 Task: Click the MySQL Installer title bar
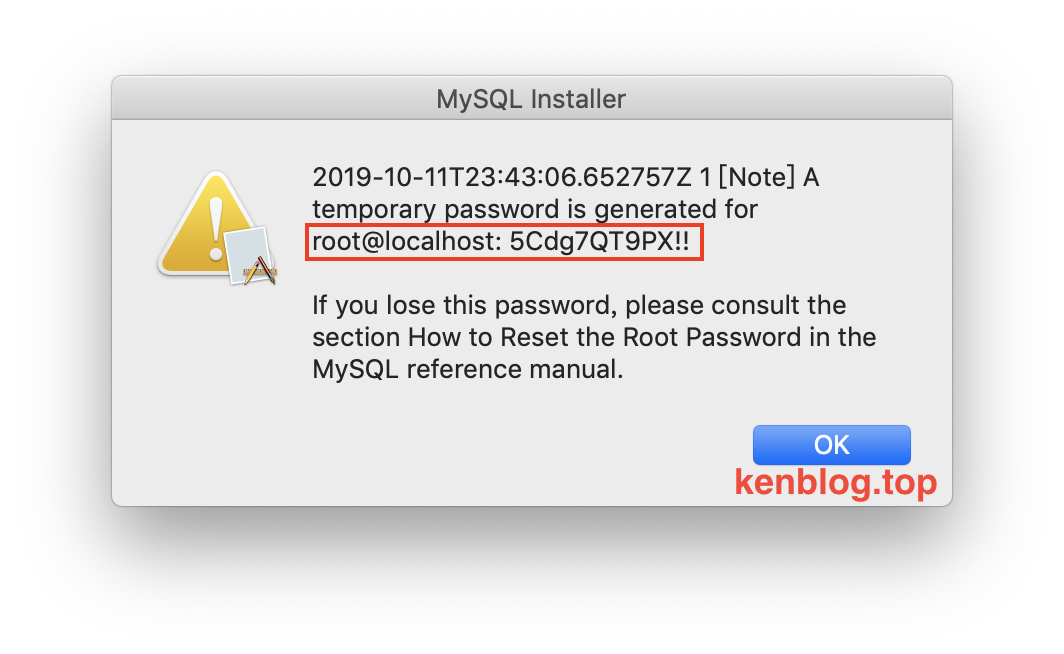click(532, 98)
